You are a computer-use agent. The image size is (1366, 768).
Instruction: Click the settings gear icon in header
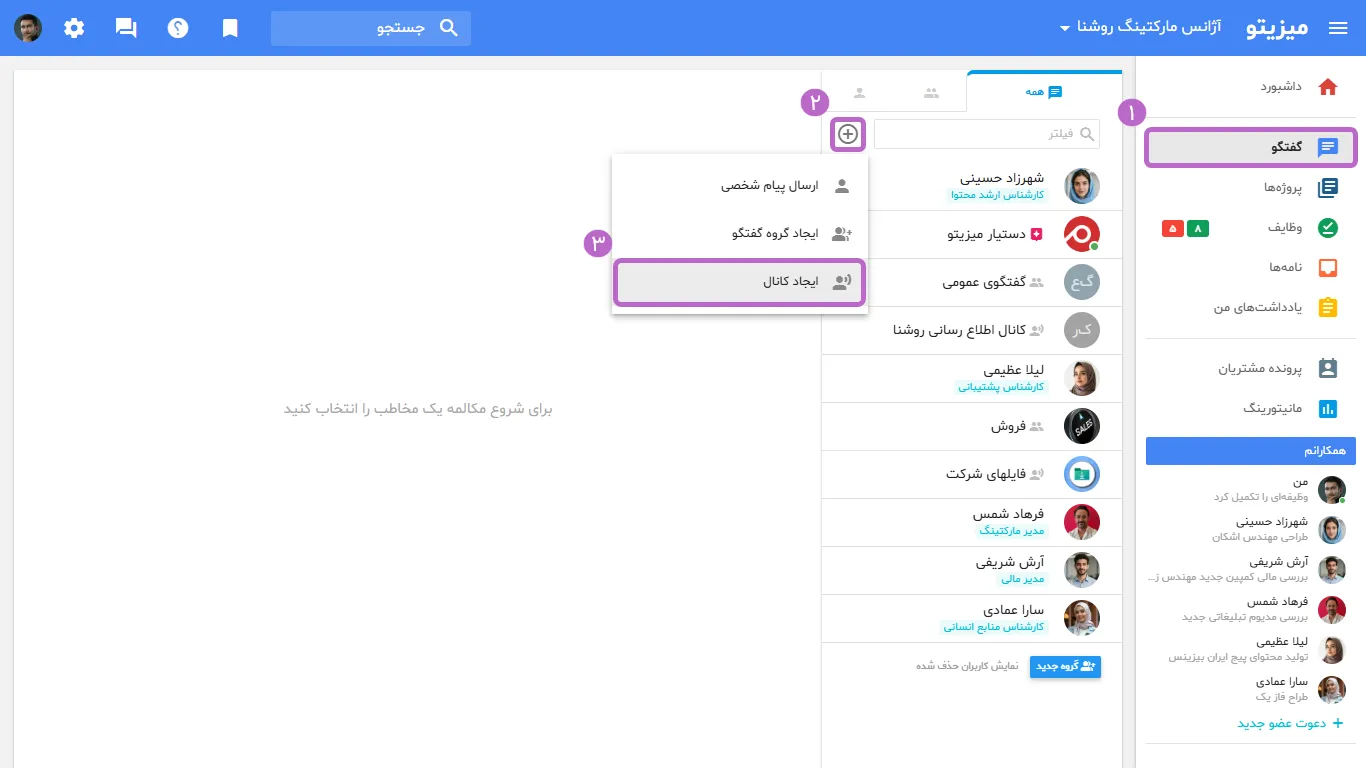click(74, 28)
